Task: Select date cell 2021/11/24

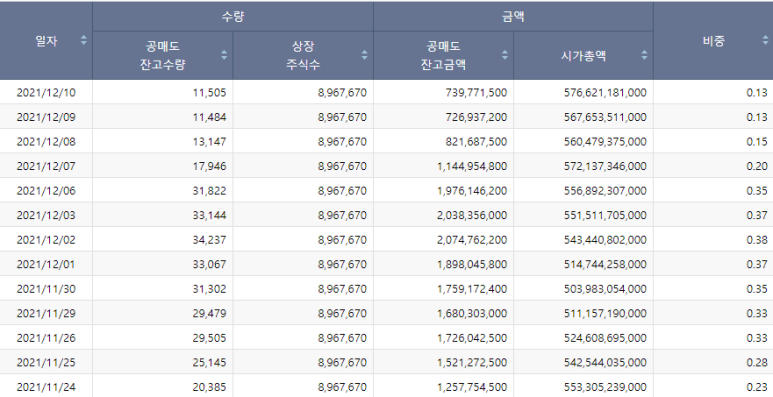Action: (x=46, y=387)
